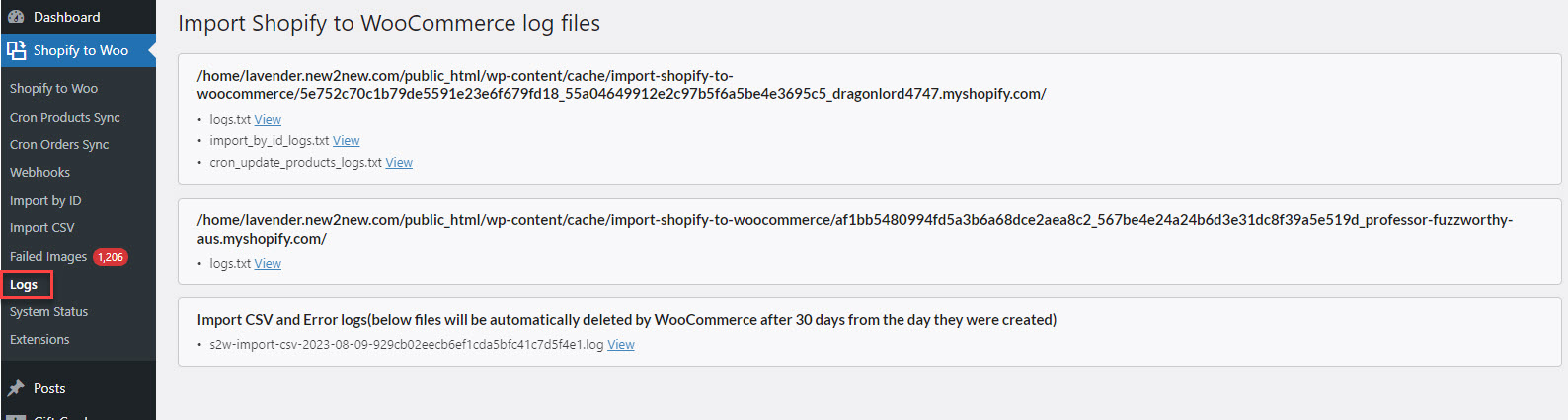
Task: Open the Shopify to Woo submenu entry
Action: [x=53, y=88]
